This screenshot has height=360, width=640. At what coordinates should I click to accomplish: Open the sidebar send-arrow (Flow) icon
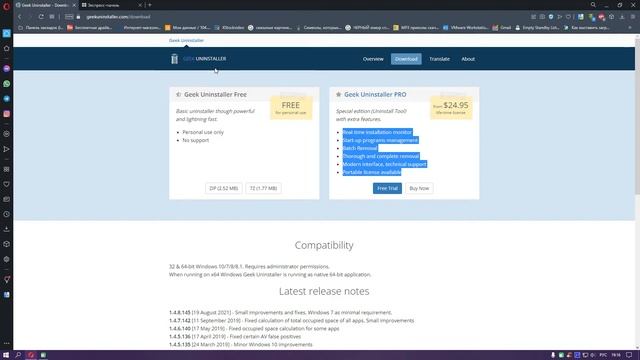click(7, 149)
